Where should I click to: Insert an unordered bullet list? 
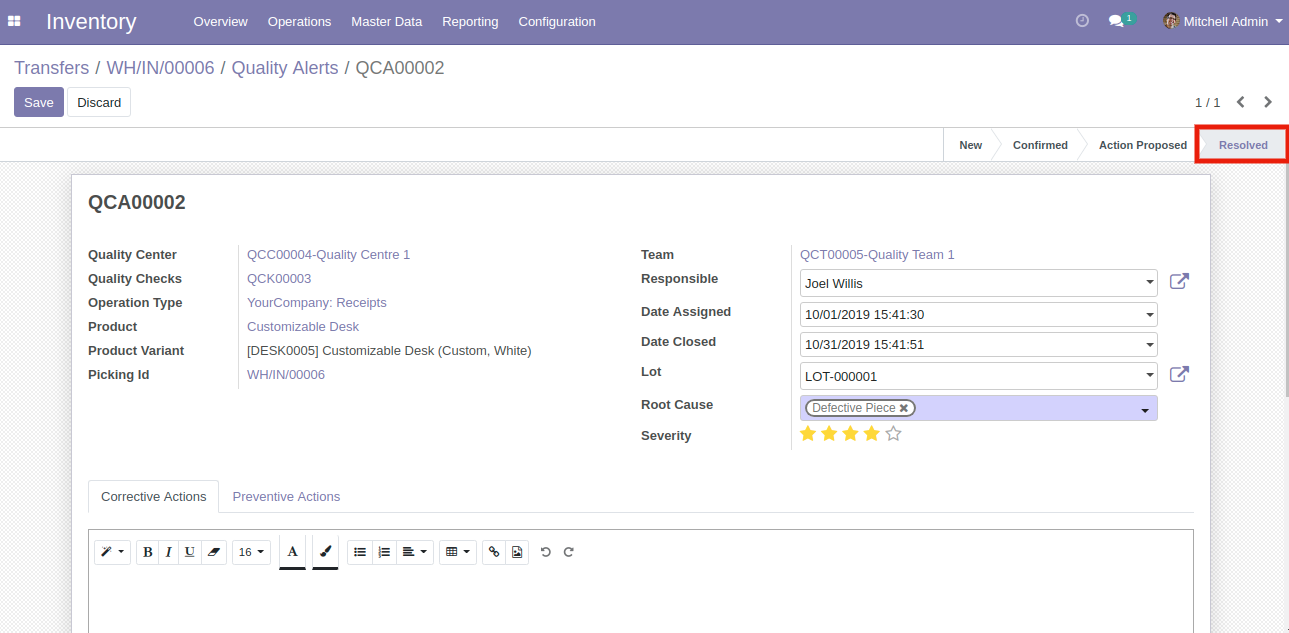360,552
